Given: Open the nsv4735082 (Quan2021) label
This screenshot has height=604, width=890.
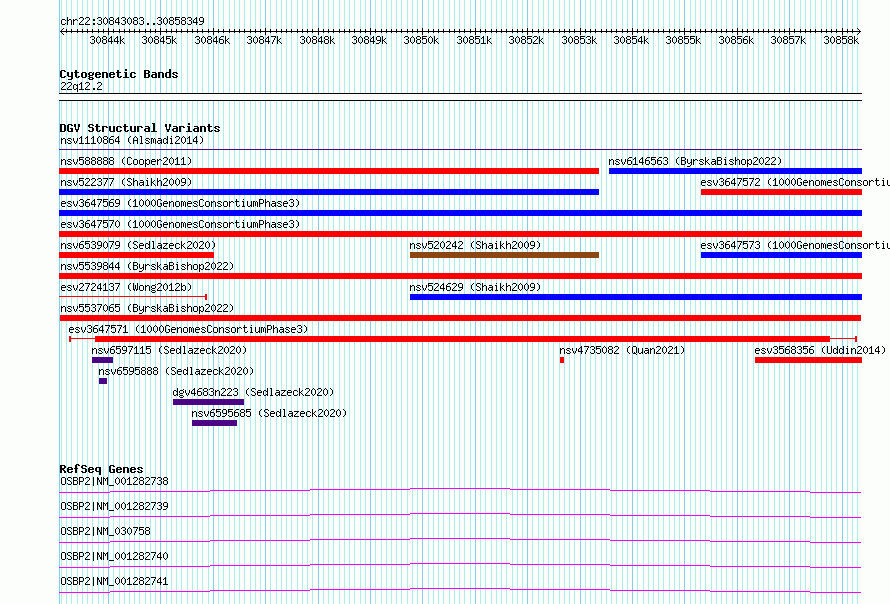Looking at the screenshot, I should [622, 350].
